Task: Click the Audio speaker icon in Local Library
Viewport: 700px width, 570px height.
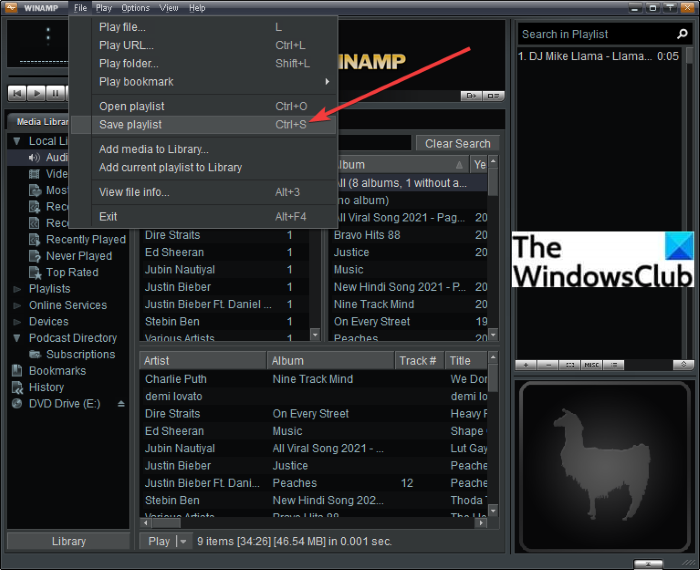Action: point(34,158)
